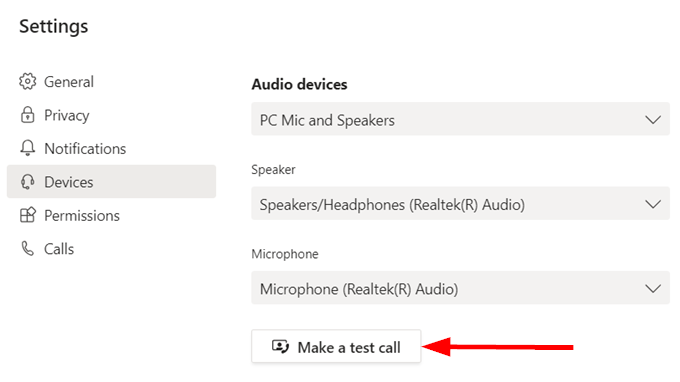The height and width of the screenshot is (382, 680).
Task: Expand the Speaker dropdown chevron
Action: (653, 204)
